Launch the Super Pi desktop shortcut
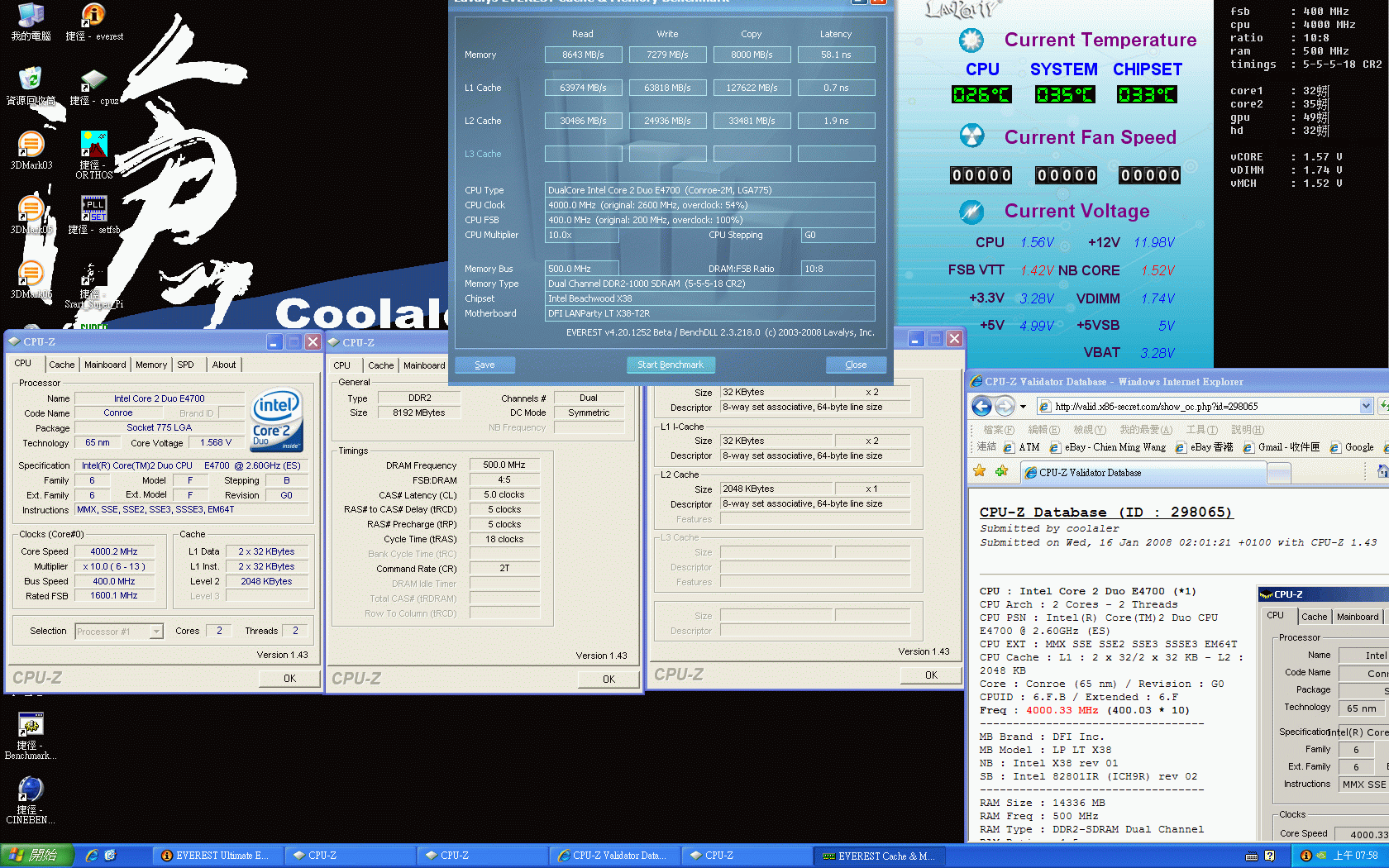1389x868 pixels. click(93, 285)
